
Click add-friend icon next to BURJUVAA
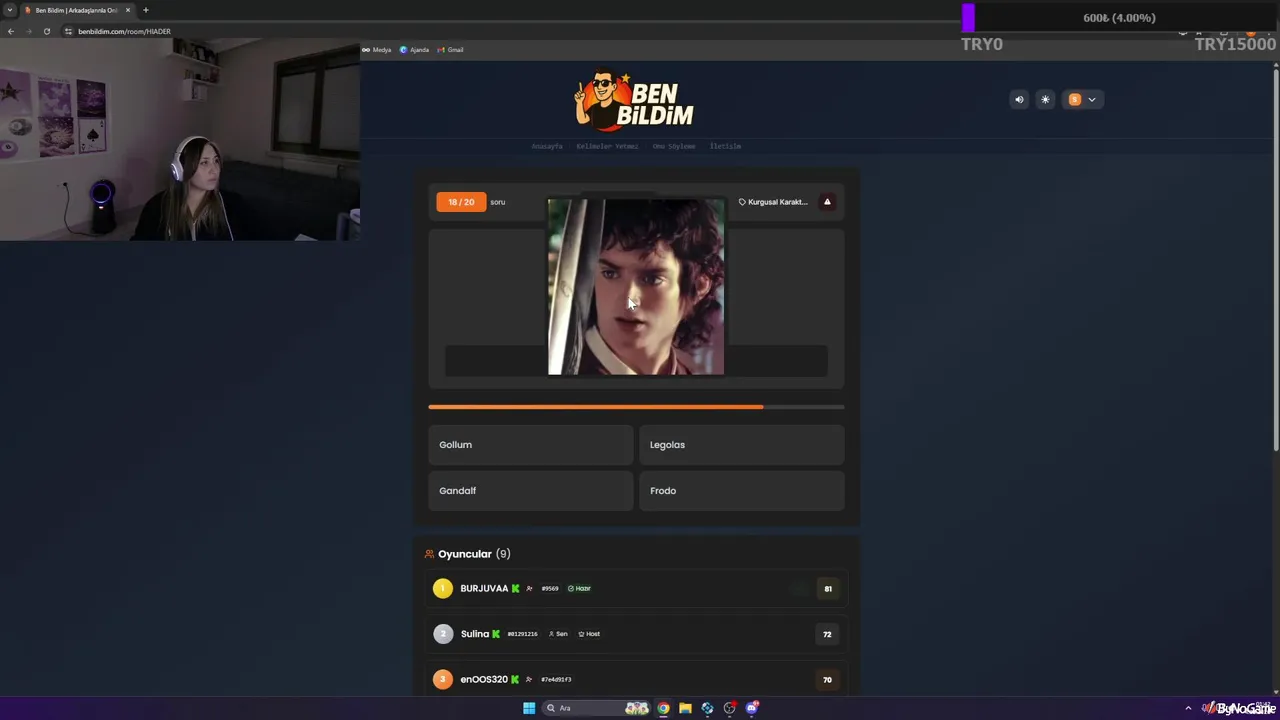coord(529,589)
